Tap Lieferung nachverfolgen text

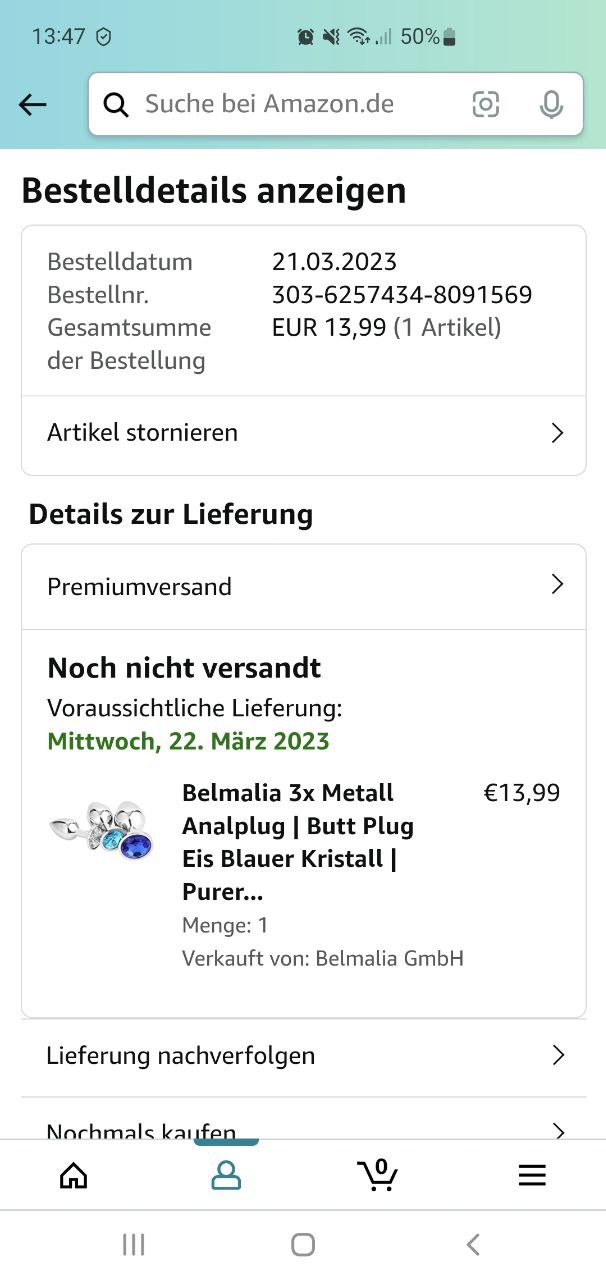(181, 1055)
